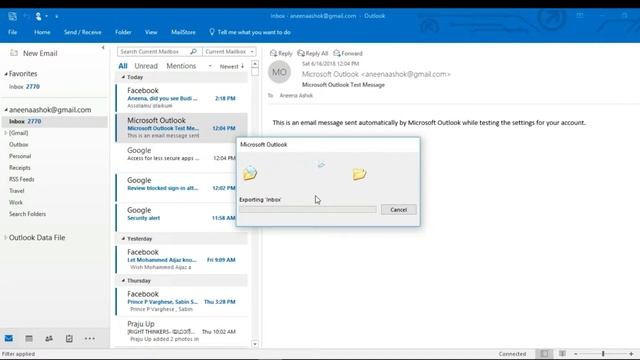Click the Undo quick access icon
The width and height of the screenshot is (640, 360).
[26, 16]
